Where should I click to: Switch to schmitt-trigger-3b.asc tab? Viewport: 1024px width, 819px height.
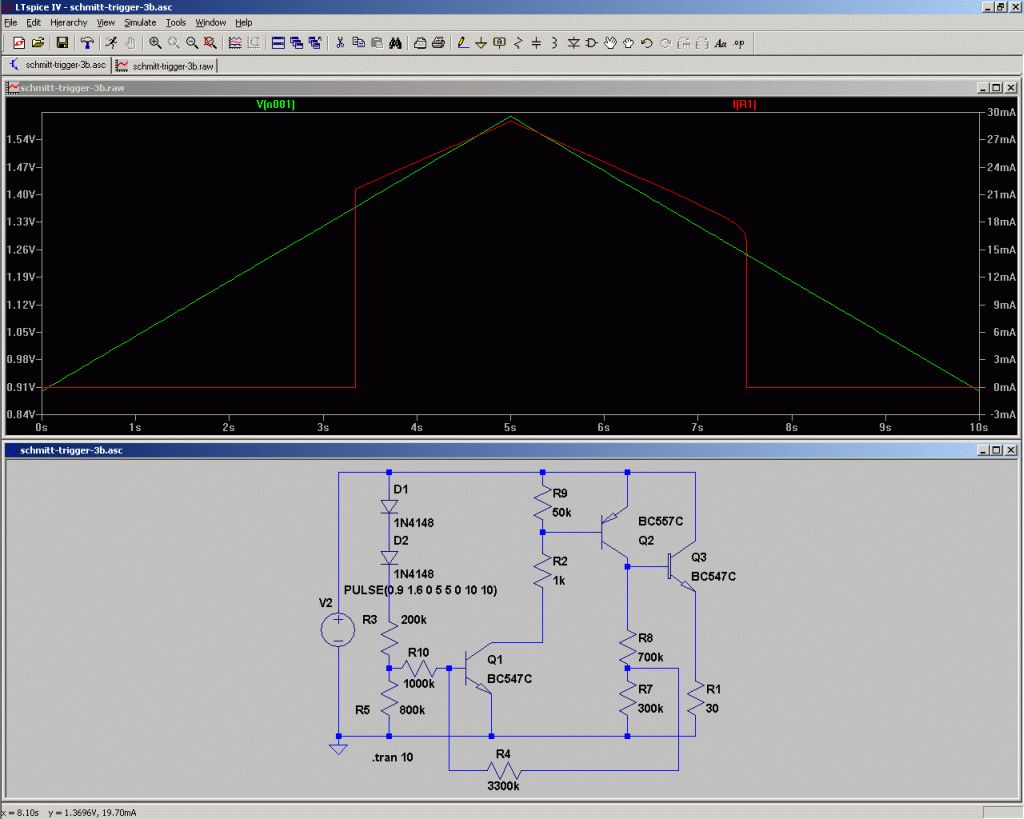tap(58, 65)
